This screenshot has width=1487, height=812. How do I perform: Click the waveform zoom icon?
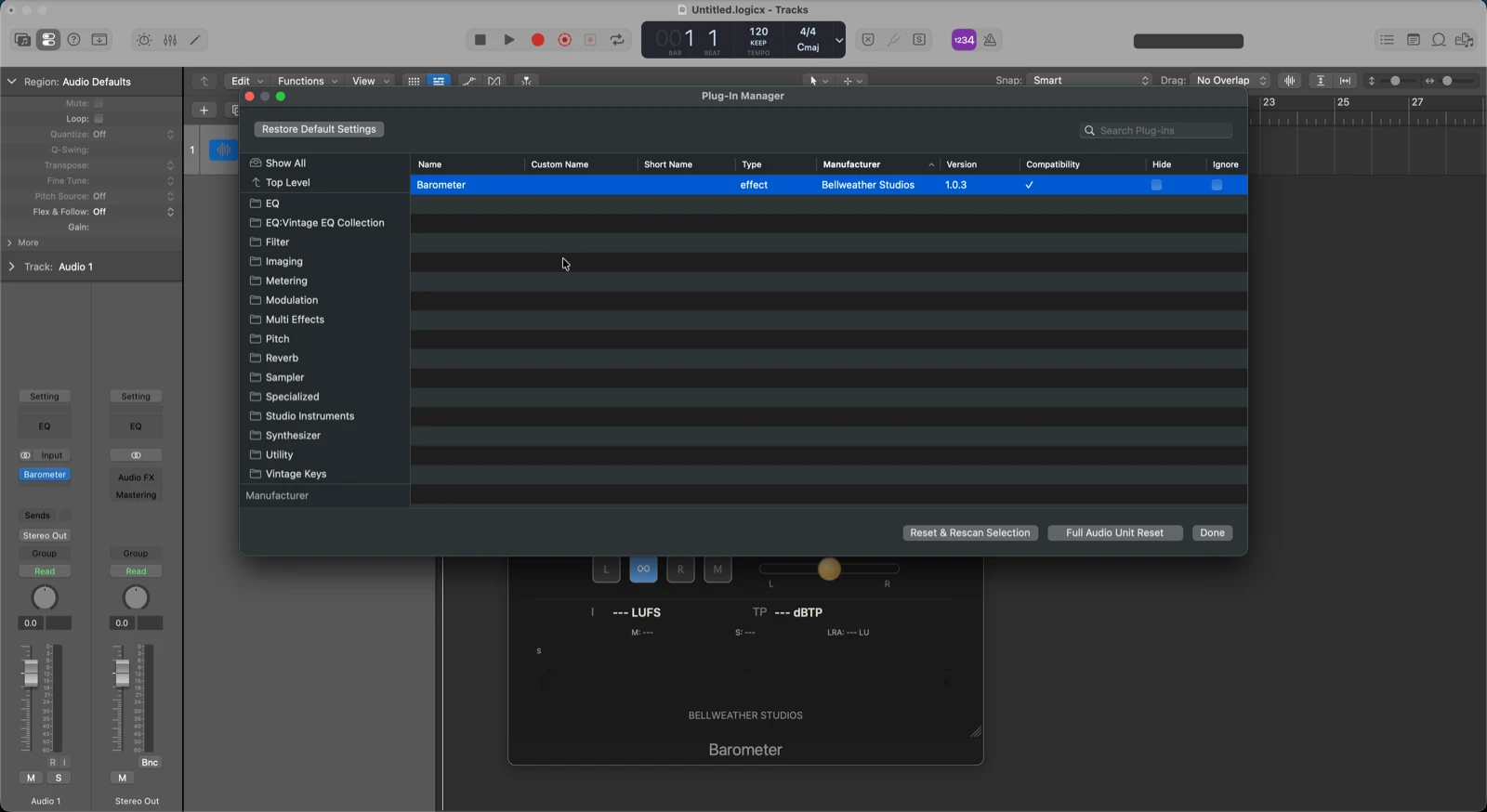coord(1289,81)
